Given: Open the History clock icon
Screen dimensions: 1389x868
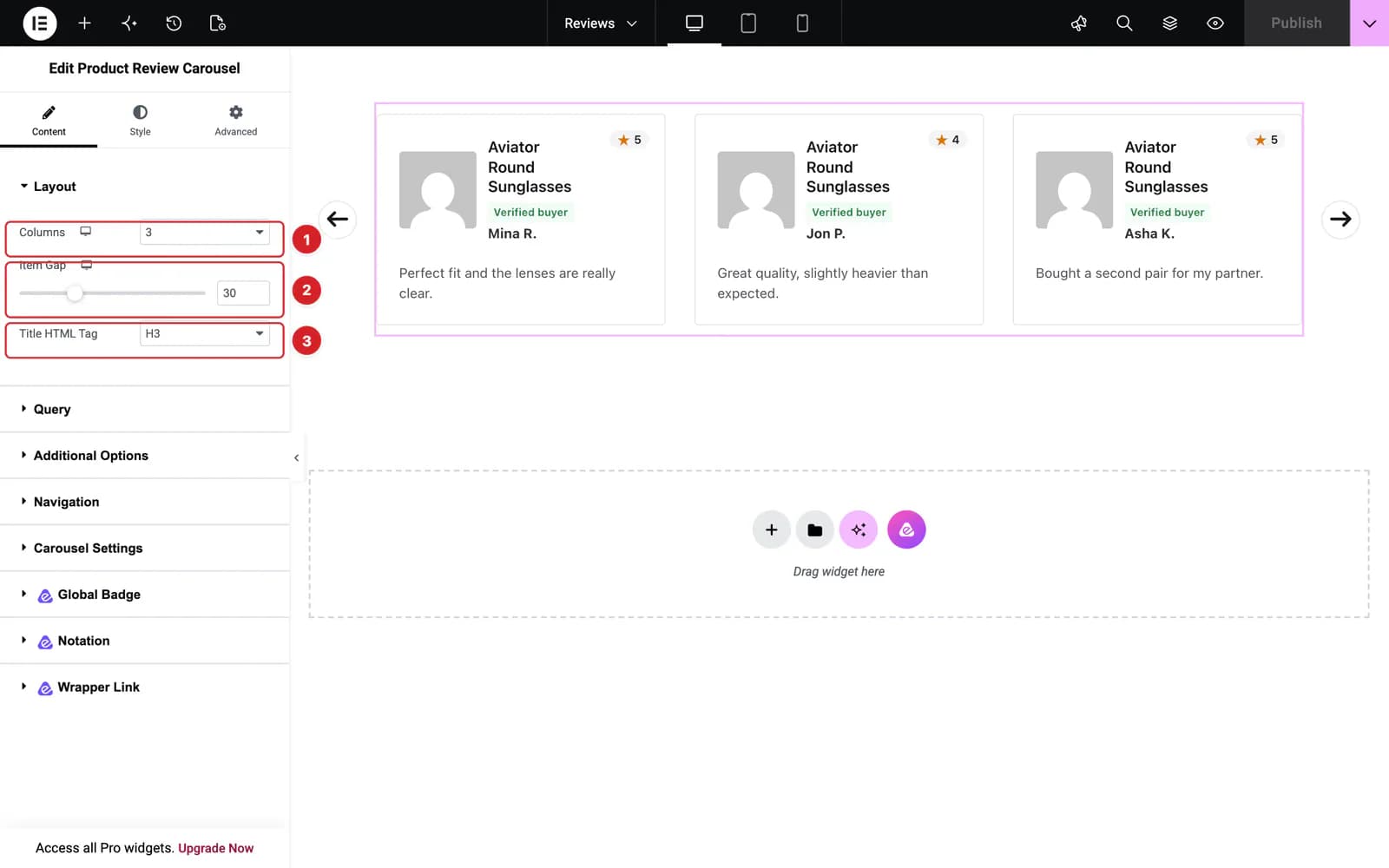Looking at the screenshot, I should (174, 23).
